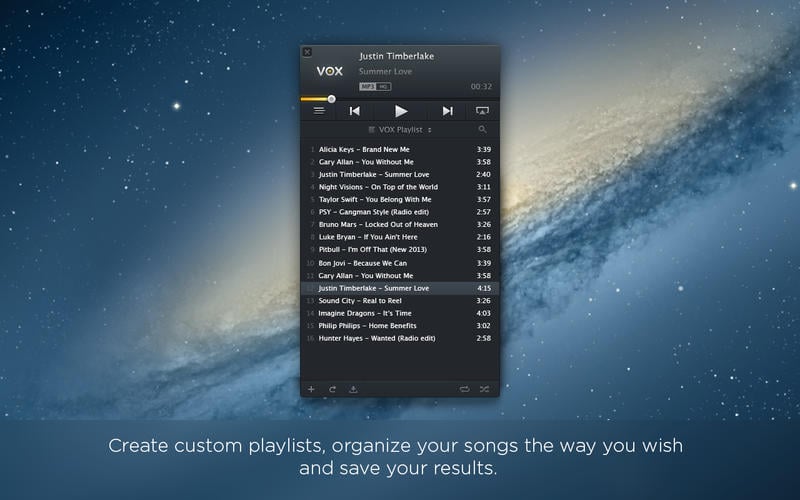Export the playlist with the upload tray icon
This screenshot has width=800, height=500.
point(353,389)
